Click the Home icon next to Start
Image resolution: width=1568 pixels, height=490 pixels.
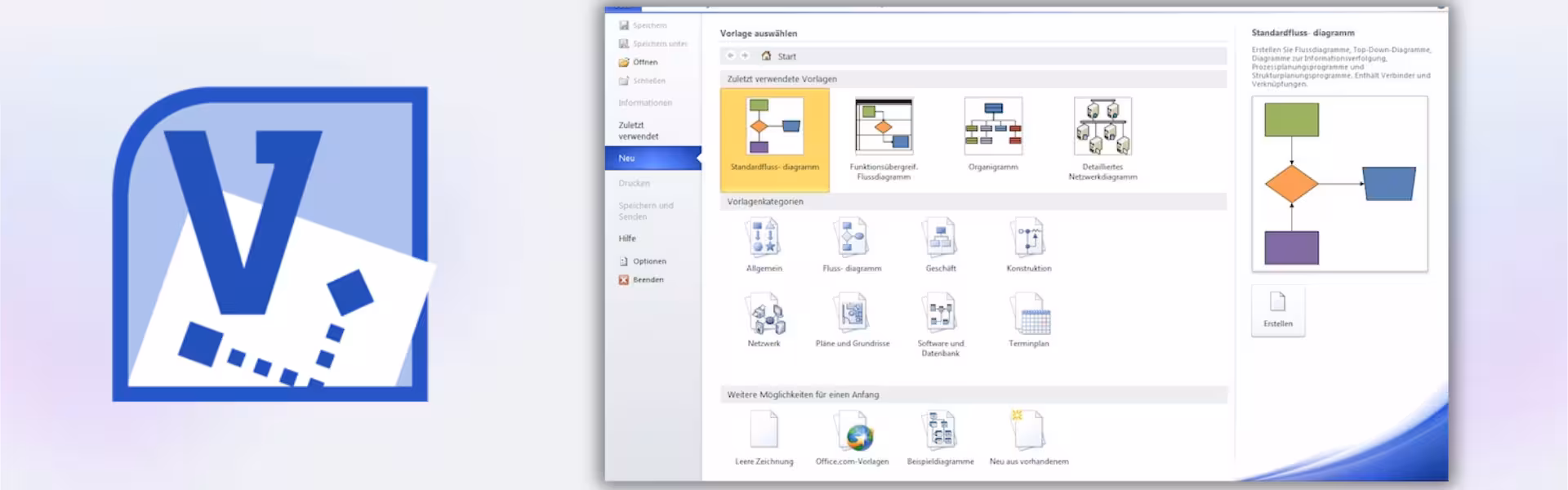click(x=766, y=56)
